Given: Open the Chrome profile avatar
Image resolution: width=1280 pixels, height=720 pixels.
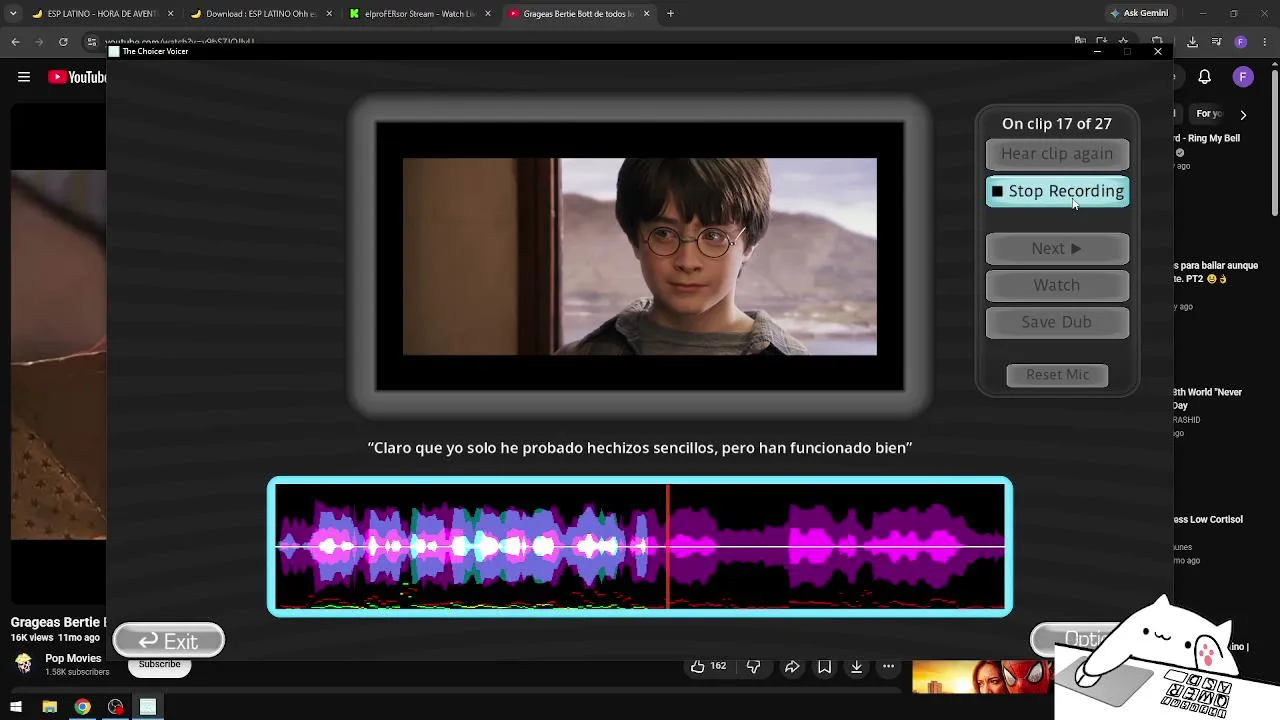Looking at the screenshot, I should (1241, 42).
